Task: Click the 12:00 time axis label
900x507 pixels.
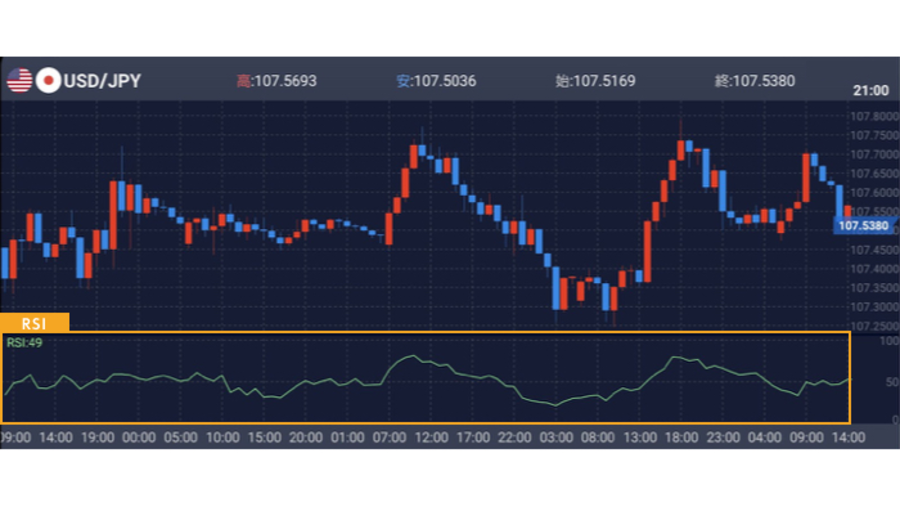Action: (x=431, y=438)
